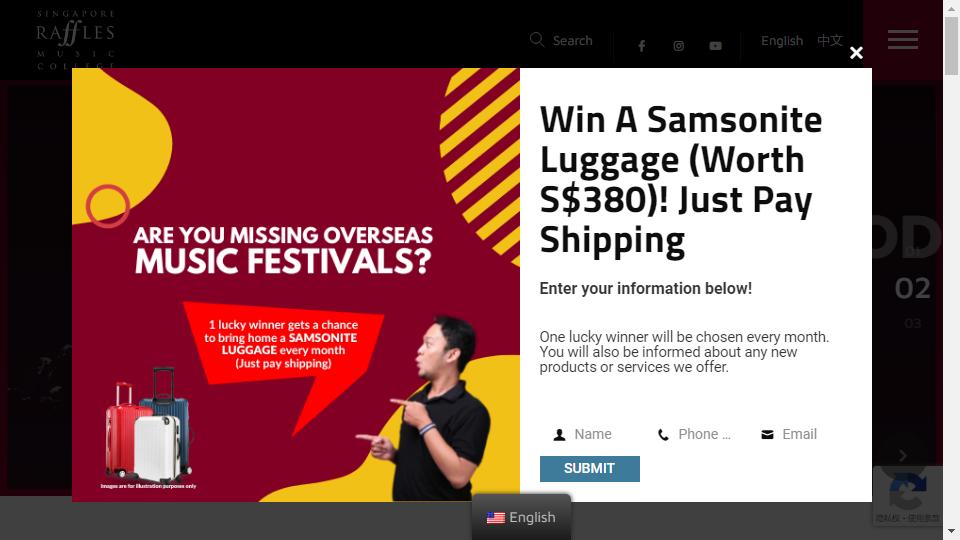Image resolution: width=960 pixels, height=540 pixels.
Task: Switch site language to 中文
Action: (x=830, y=40)
